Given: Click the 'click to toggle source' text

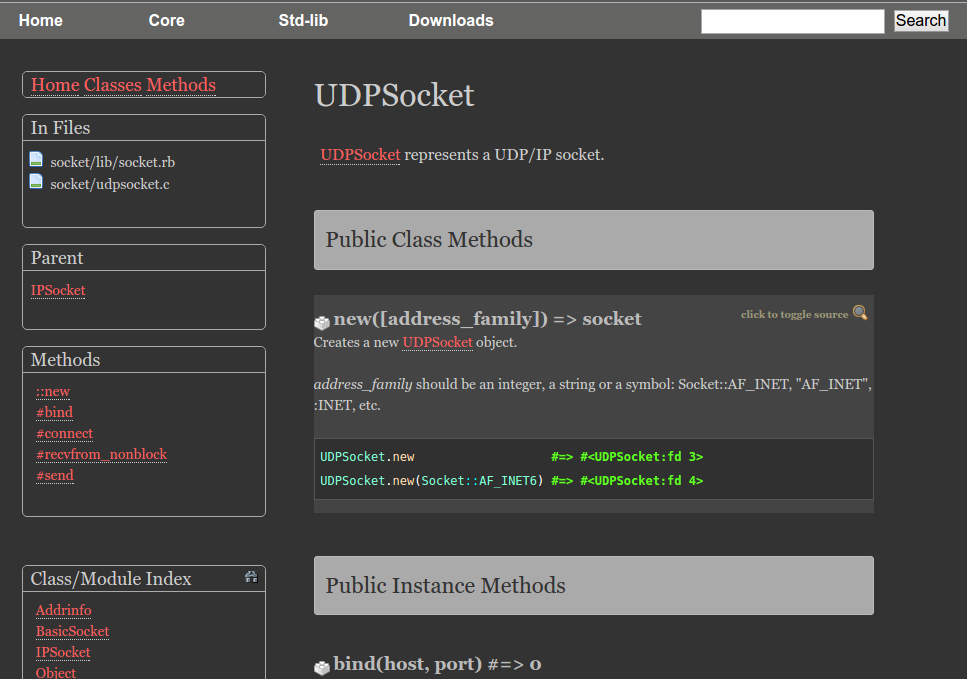Looking at the screenshot, I should [794, 315].
